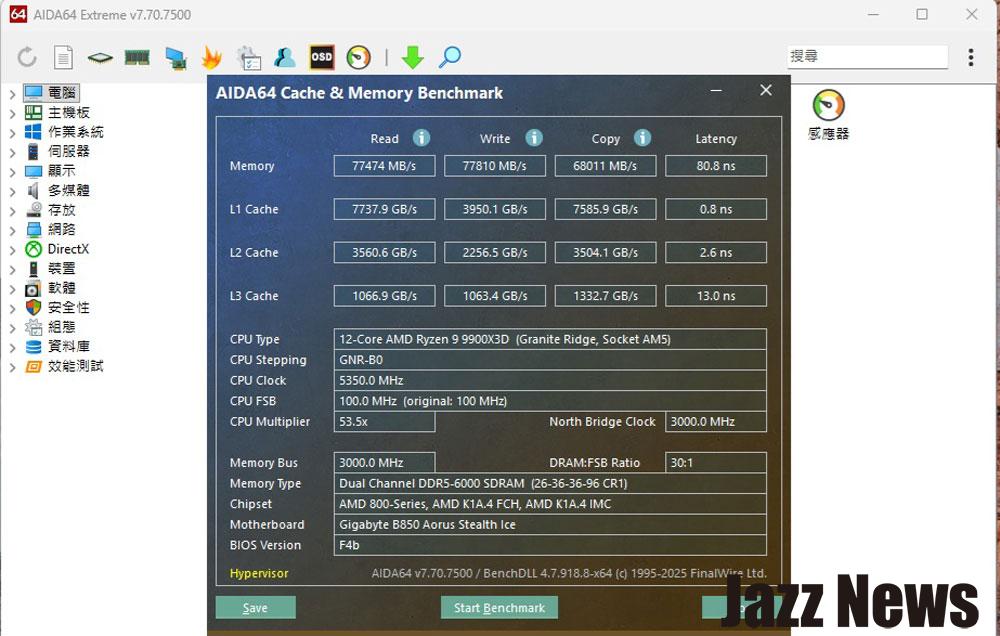This screenshot has width=1000, height=636.
Task: Click the green download update arrow
Action: [x=413, y=57]
